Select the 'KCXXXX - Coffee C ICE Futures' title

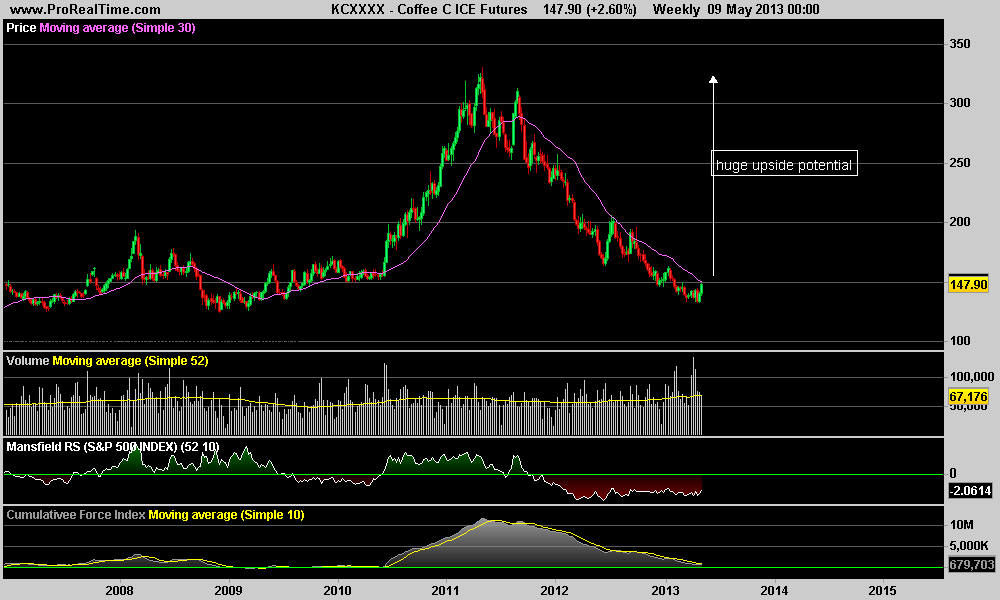(430, 9)
